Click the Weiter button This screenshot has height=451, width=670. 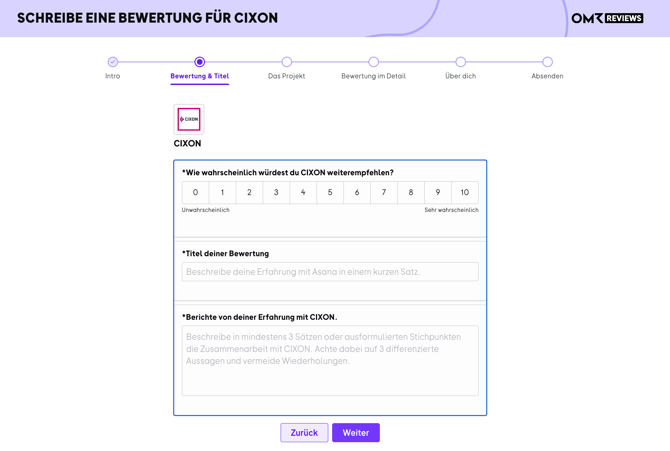click(x=356, y=433)
